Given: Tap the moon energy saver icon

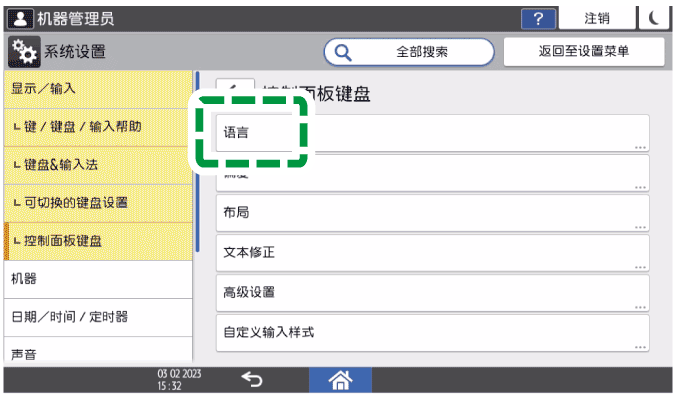Looking at the screenshot, I should tap(654, 18).
